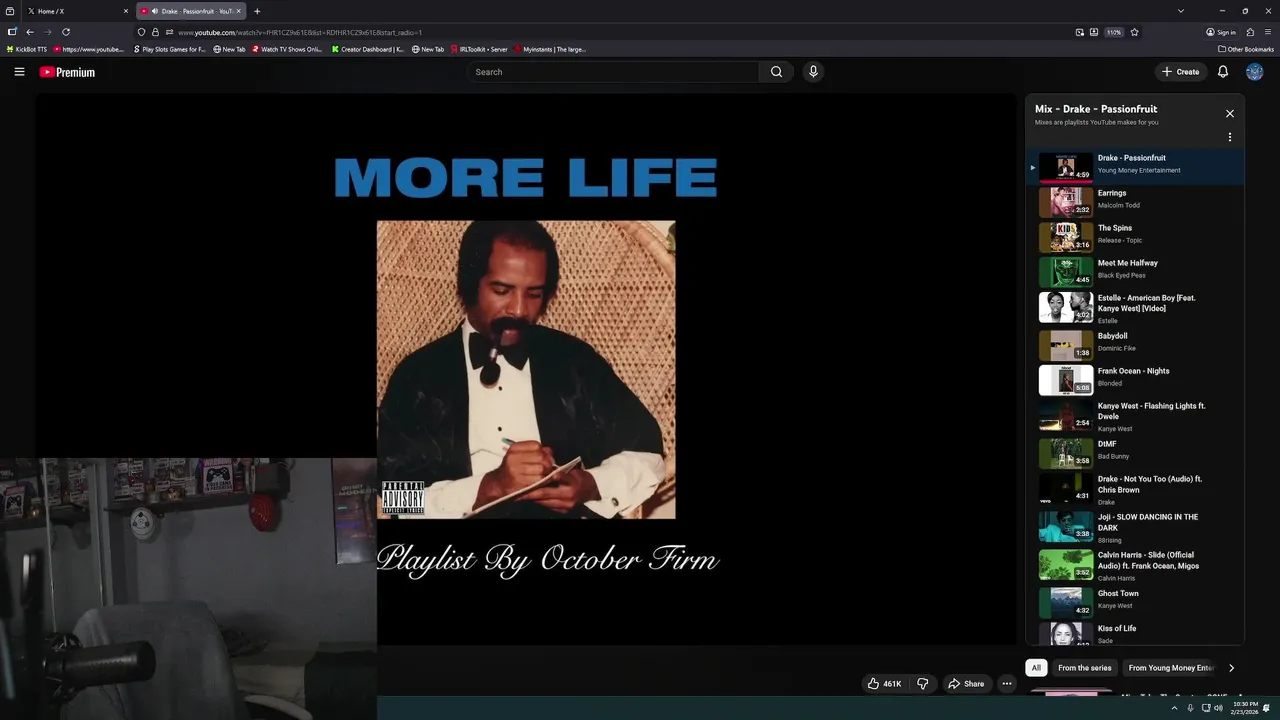Go back in browser history
1280x720 pixels.
pos(30,32)
